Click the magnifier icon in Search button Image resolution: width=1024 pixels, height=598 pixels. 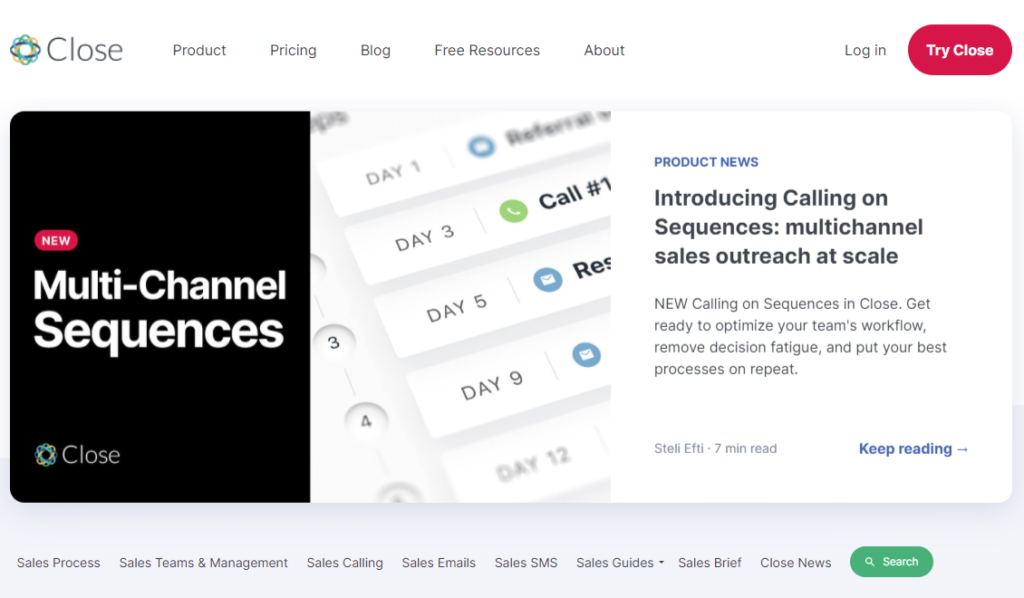[x=870, y=562]
